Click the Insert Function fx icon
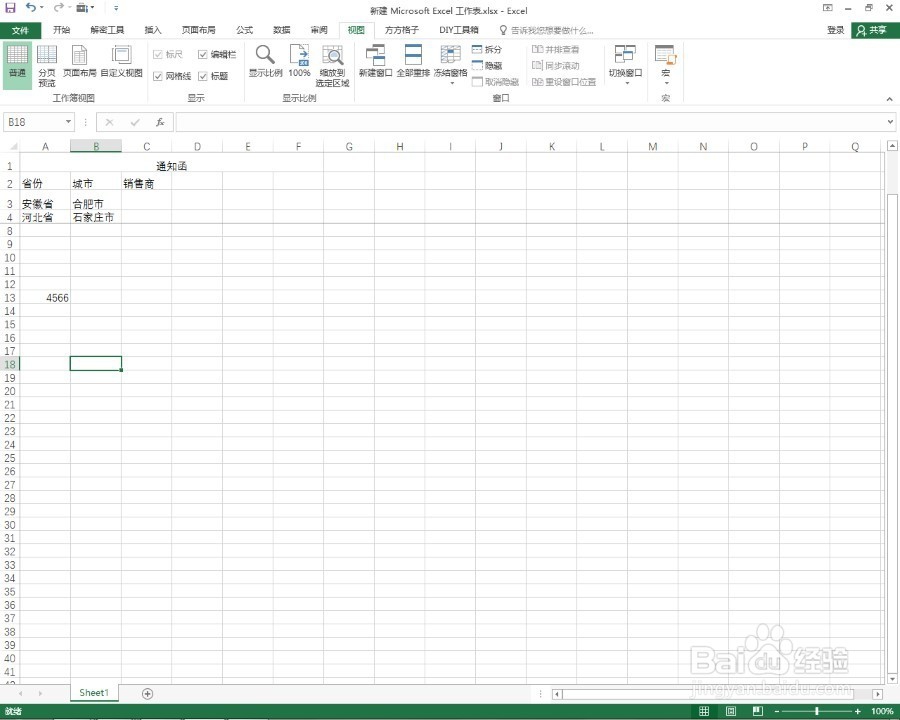This screenshot has width=900, height=720. (x=160, y=122)
